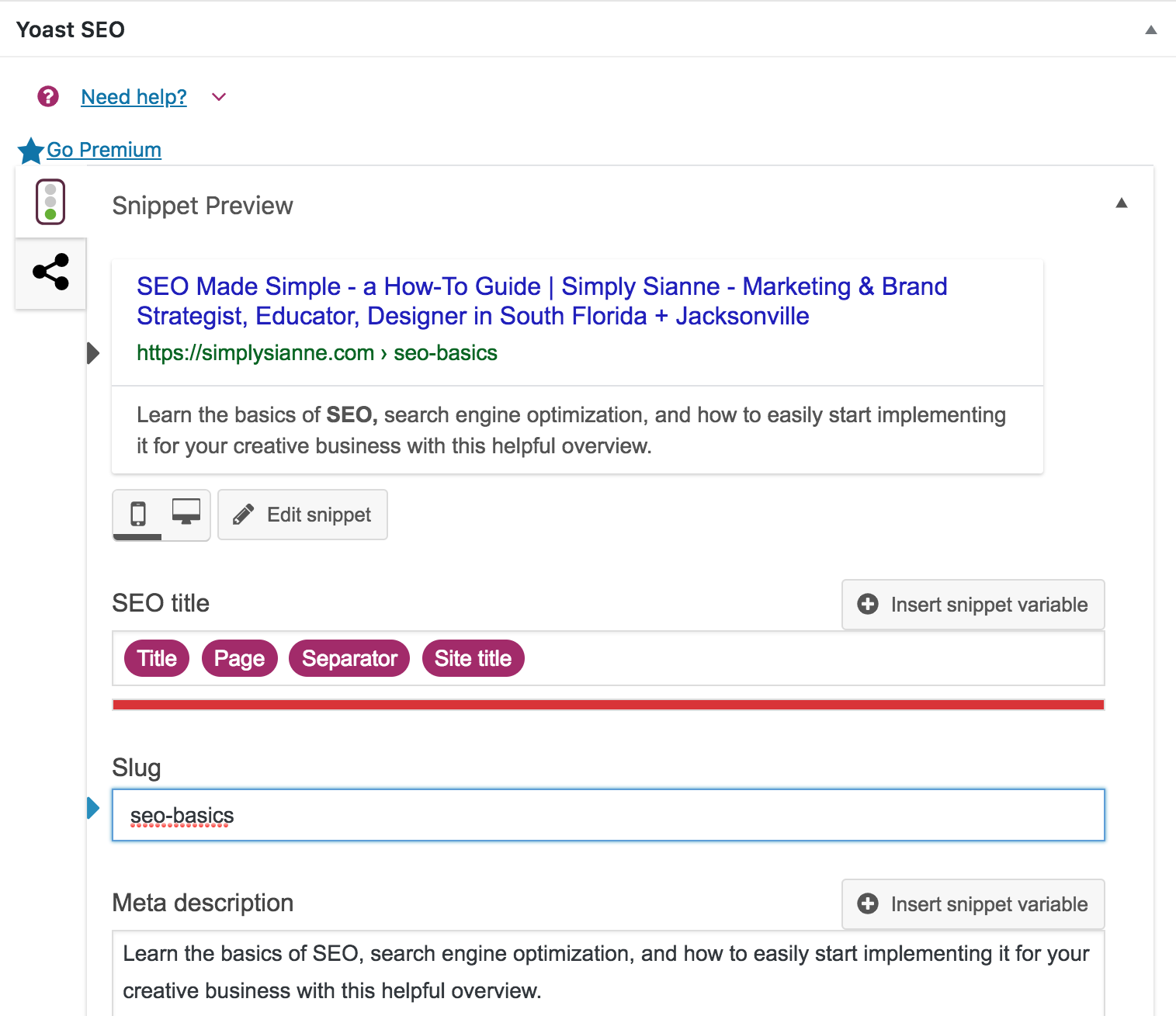This screenshot has width=1176, height=1016.
Task: Select the Page snippet variable pill
Action: [239, 658]
